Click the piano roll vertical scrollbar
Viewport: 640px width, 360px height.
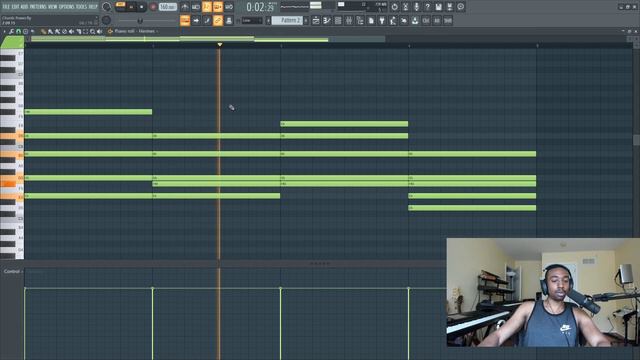pos(636,139)
